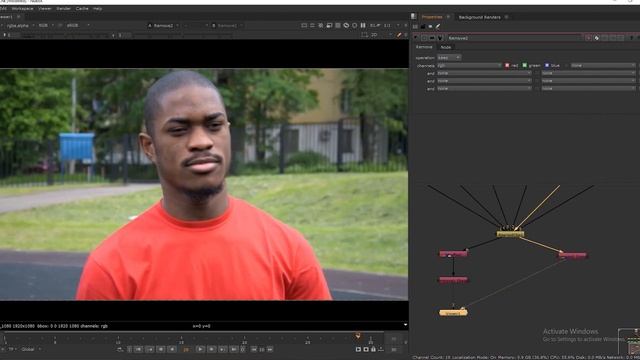640x360 pixels.
Task: Click the paint brush icon in viewer toolbar
Action: pos(399,35)
